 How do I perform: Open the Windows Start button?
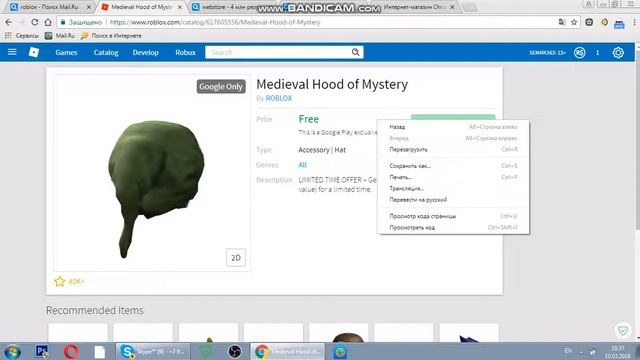pos(12,351)
